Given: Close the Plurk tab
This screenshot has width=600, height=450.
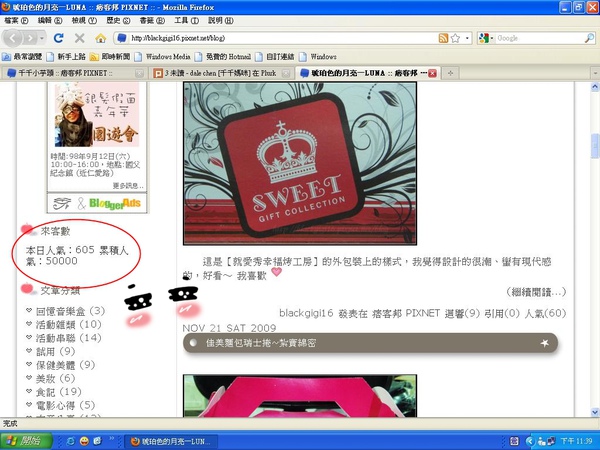Looking at the screenshot, I should point(285,73).
